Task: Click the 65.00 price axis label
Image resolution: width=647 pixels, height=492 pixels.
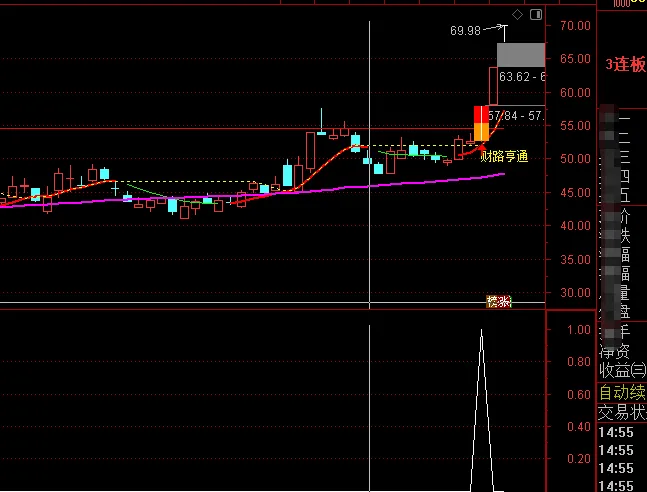Action: click(575, 59)
